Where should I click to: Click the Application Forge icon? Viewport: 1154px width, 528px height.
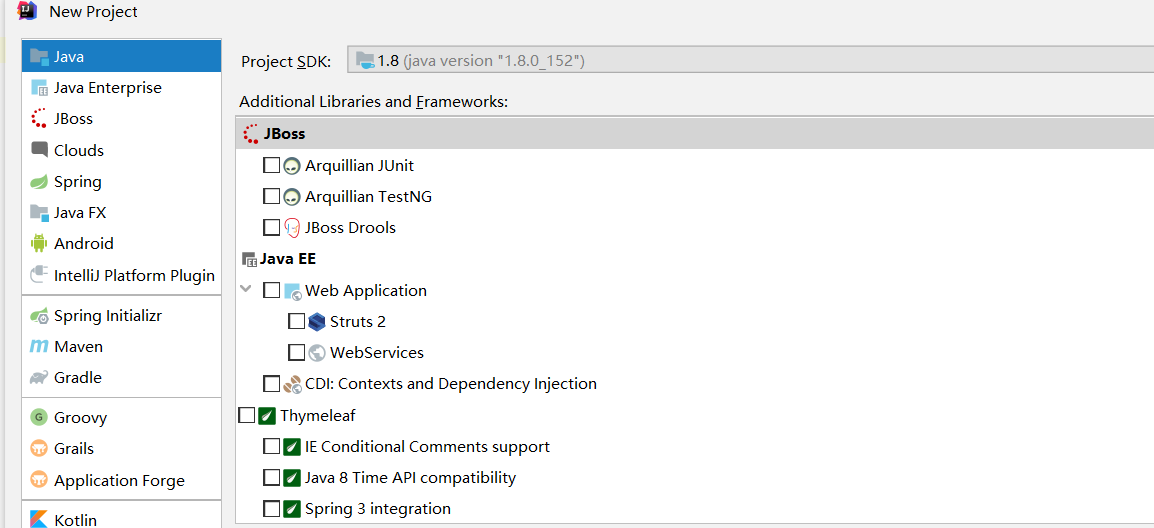(39, 480)
